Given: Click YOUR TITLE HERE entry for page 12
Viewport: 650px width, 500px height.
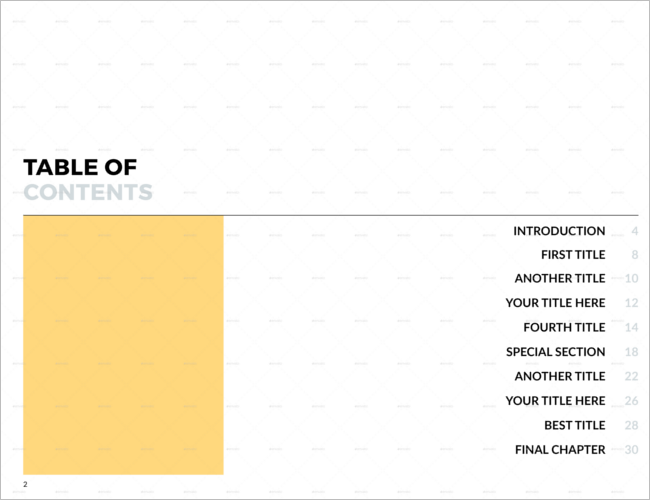Looking at the screenshot, I should pos(555,303).
